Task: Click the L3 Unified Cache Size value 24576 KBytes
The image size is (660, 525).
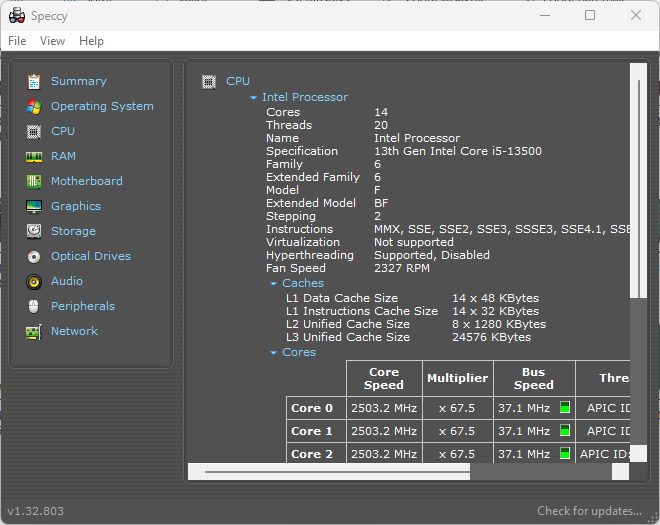Action: tap(492, 337)
